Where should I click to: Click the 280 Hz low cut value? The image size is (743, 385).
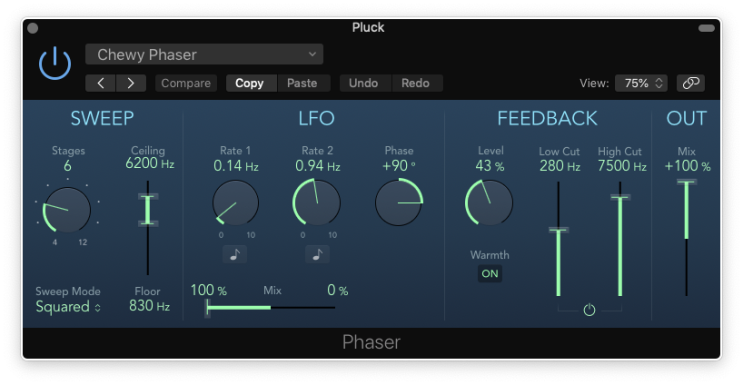pos(560,166)
